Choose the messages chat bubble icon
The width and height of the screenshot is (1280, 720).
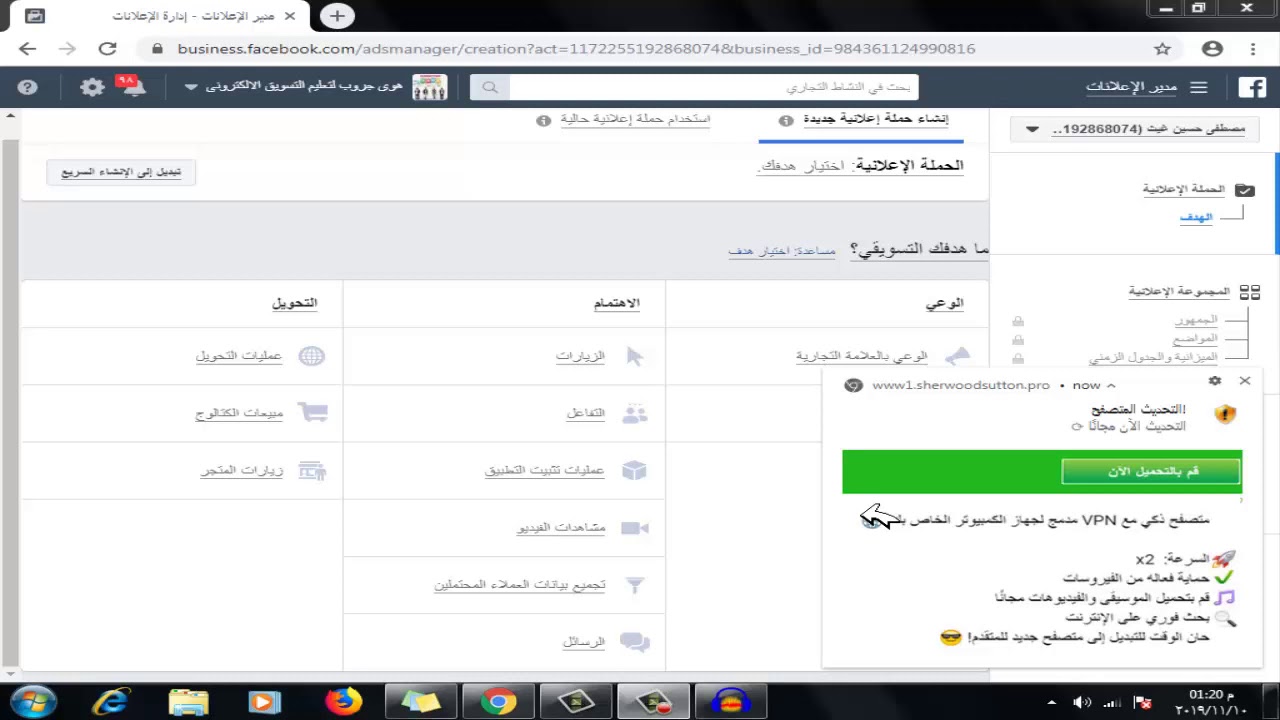pyautogui.click(x=634, y=642)
